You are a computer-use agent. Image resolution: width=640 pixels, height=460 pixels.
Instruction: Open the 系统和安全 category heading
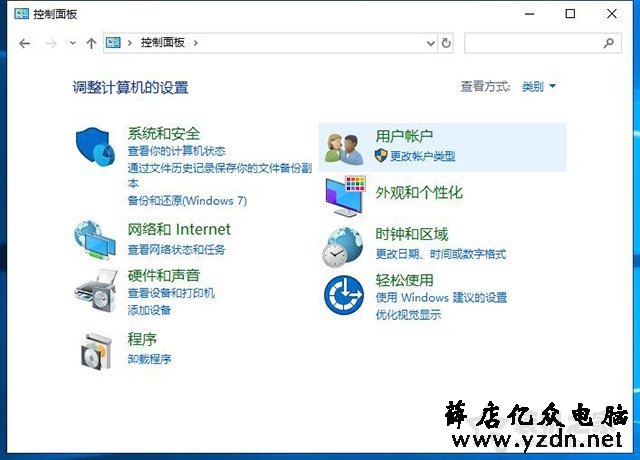click(x=164, y=133)
